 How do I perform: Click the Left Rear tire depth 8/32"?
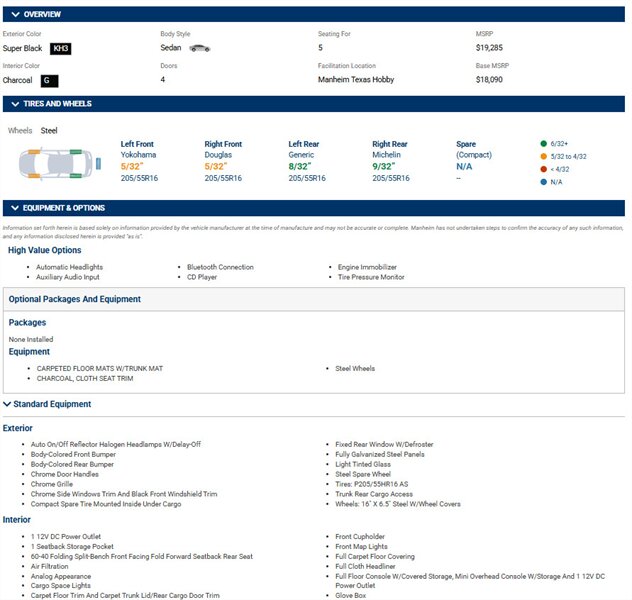[x=300, y=167]
